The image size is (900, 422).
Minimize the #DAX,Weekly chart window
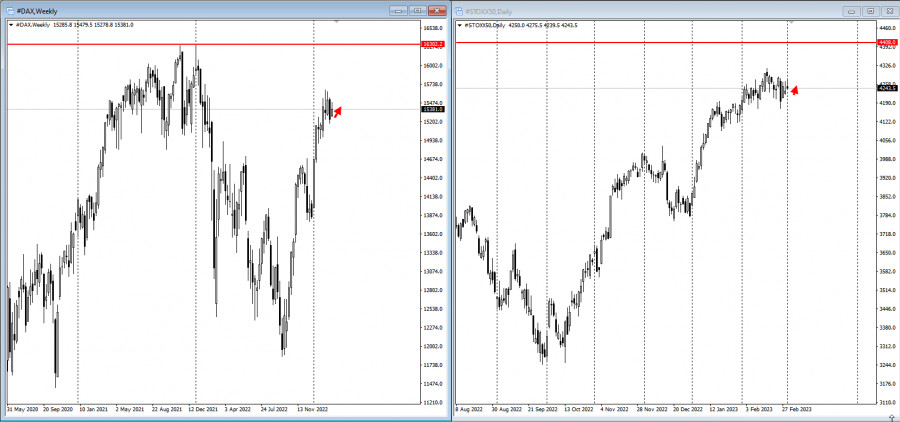coord(398,10)
